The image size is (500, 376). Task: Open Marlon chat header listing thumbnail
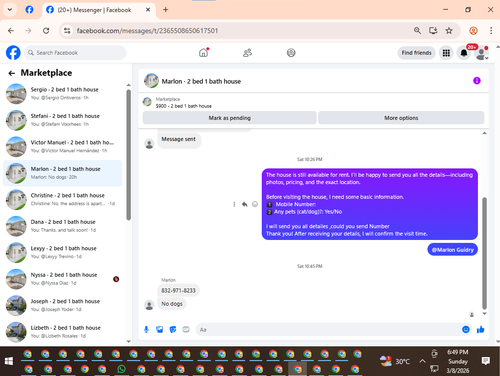click(151, 81)
